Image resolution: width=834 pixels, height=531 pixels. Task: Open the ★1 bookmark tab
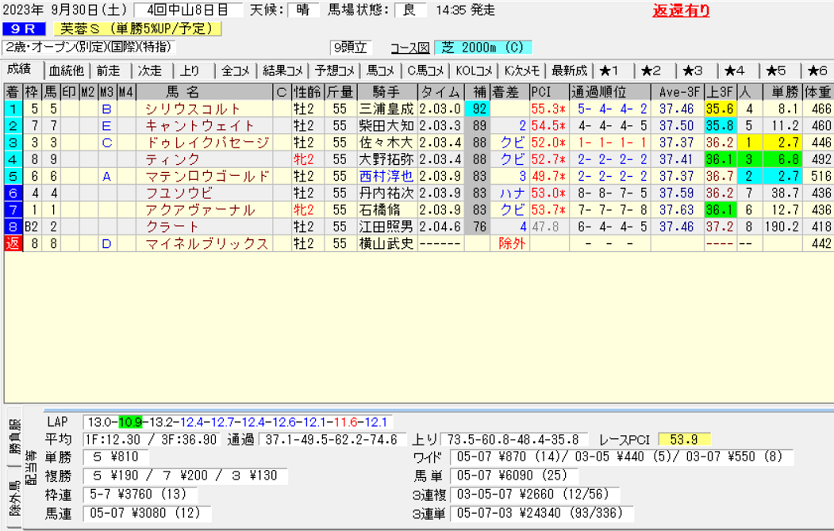(x=610, y=70)
